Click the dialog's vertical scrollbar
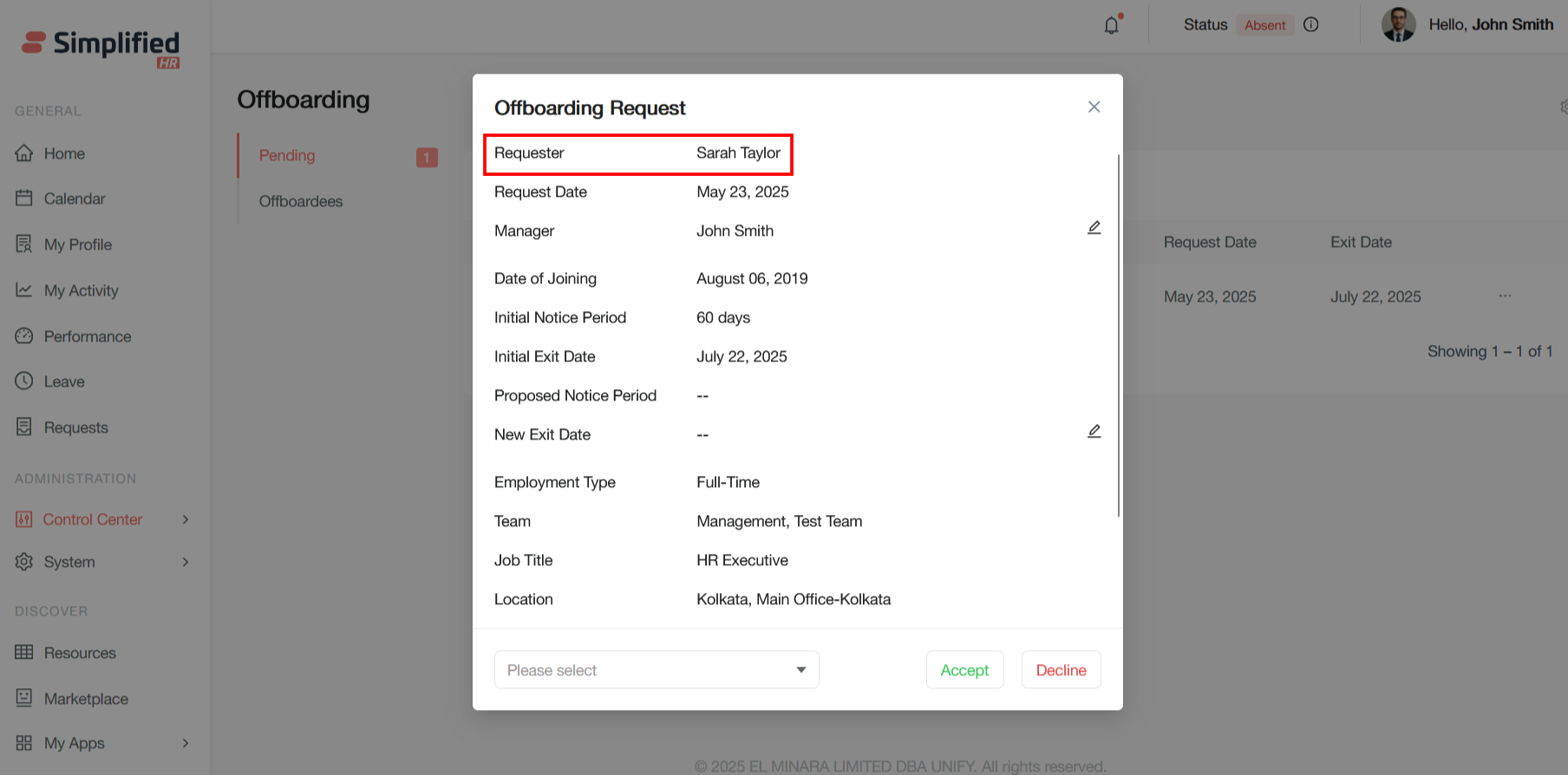 click(x=1119, y=336)
